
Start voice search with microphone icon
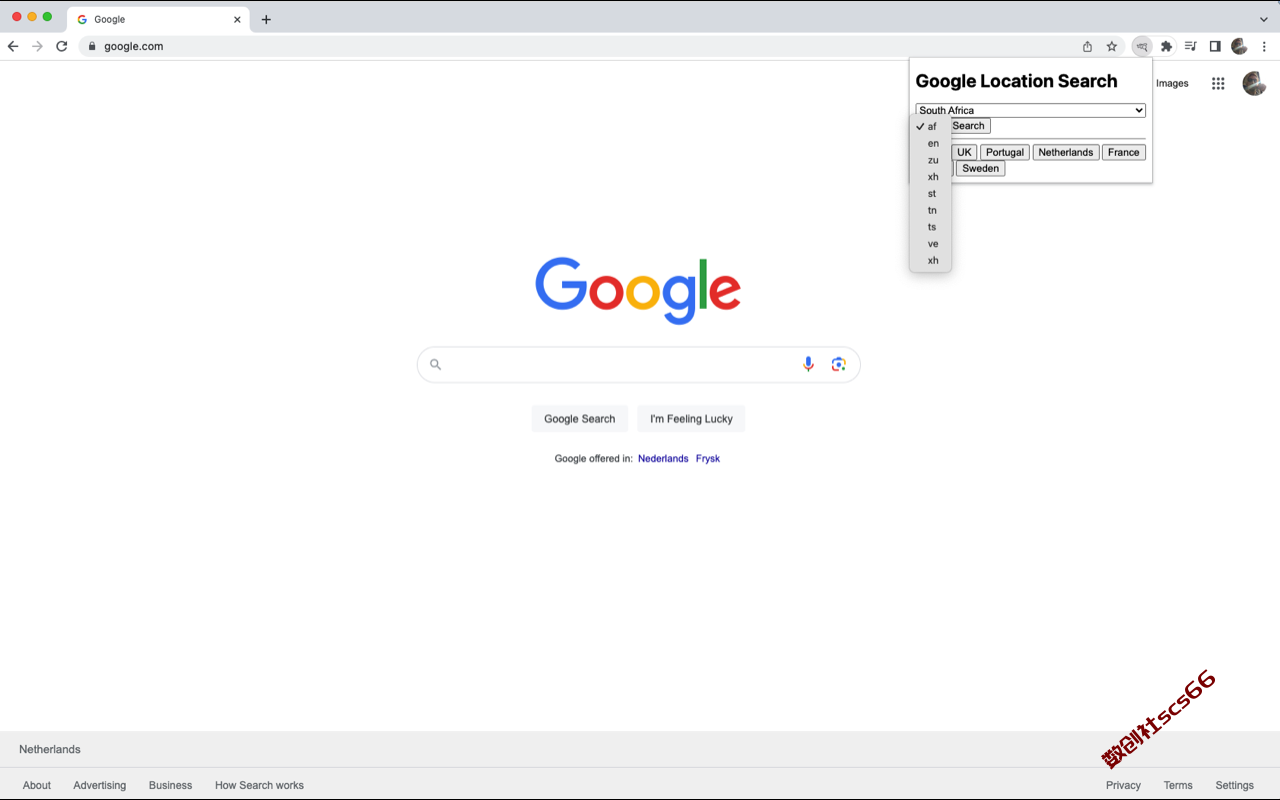click(808, 364)
